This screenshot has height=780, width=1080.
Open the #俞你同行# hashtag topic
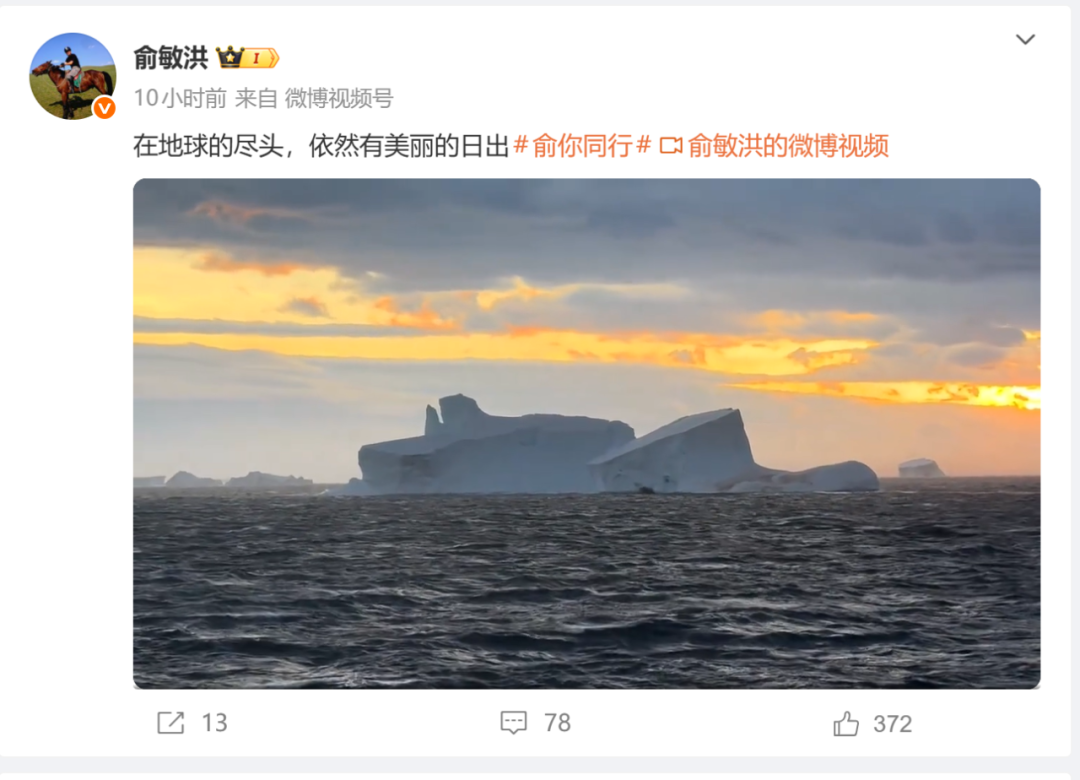(x=582, y=145)
